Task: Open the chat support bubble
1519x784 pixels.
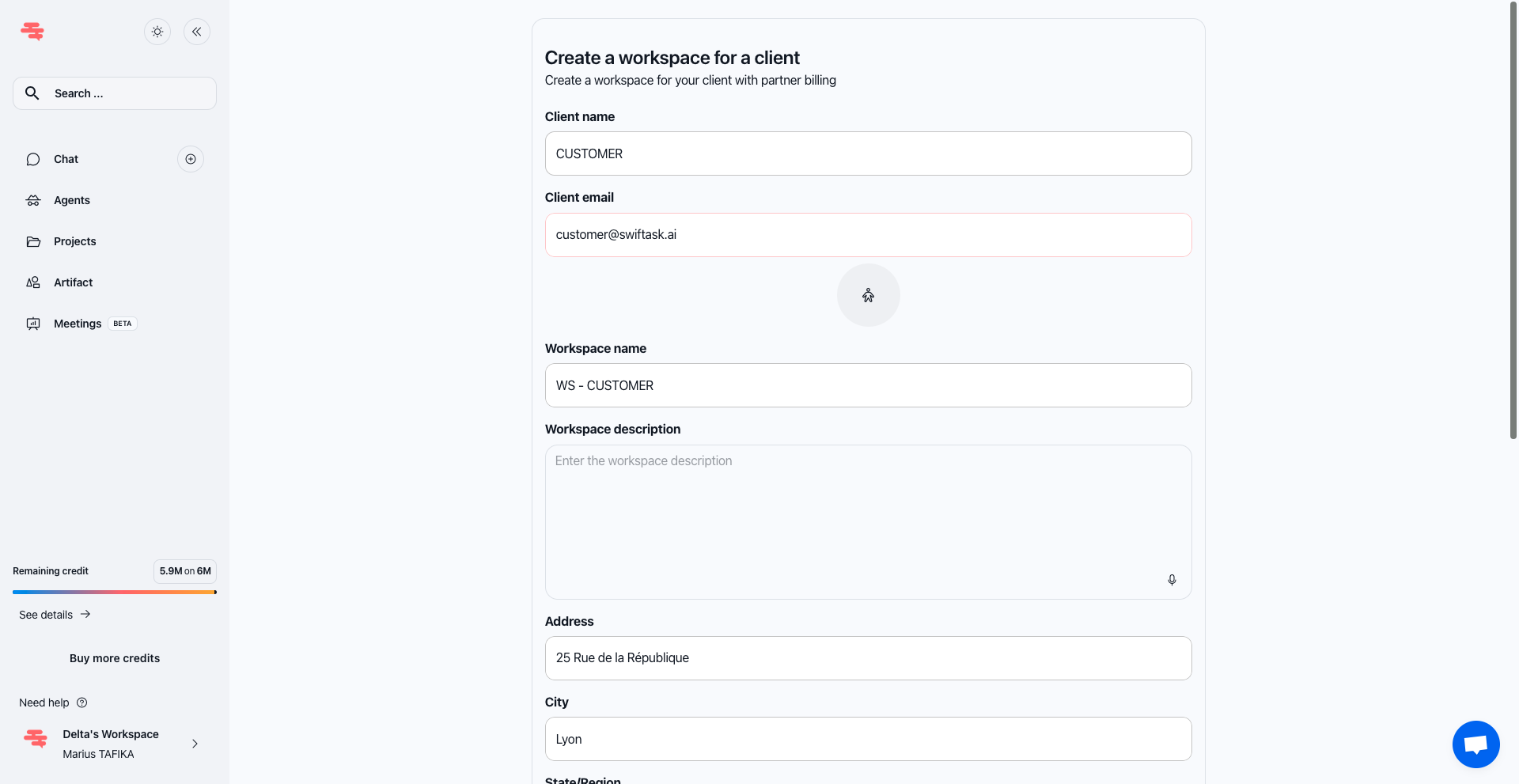Action: (x=1475, y=744)
